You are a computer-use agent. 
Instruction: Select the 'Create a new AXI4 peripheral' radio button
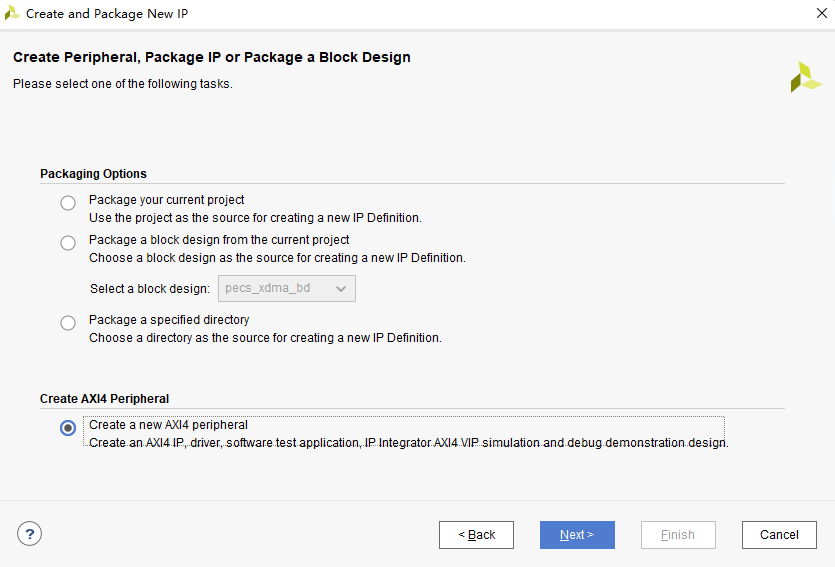[x=68, y=428]
